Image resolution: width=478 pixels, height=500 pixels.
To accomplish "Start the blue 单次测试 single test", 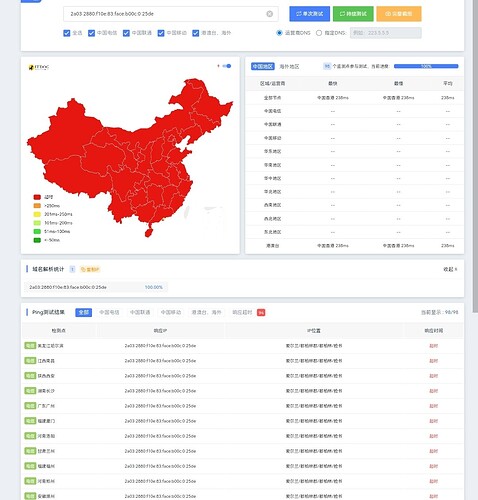I will coord(310,14).
